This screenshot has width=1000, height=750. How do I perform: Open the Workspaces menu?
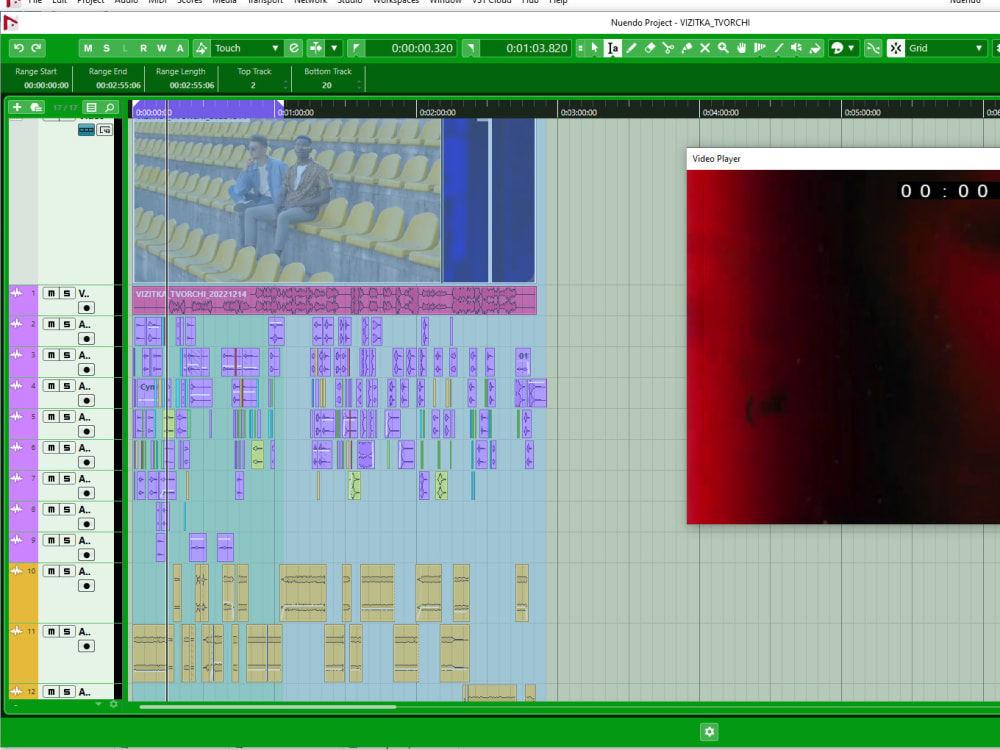click(x=396, y=2)
